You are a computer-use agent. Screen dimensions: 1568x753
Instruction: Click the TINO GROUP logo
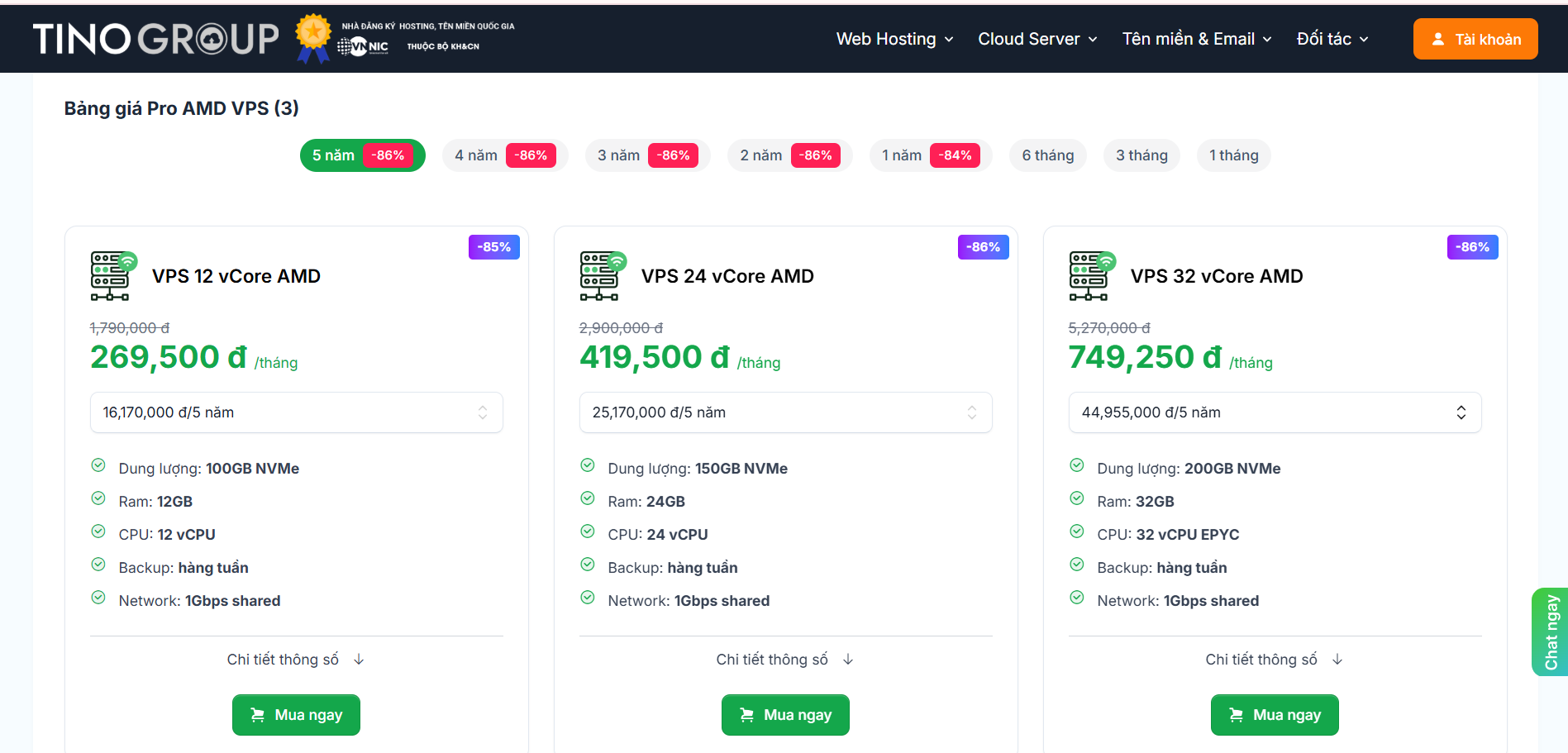click(155, 39)
